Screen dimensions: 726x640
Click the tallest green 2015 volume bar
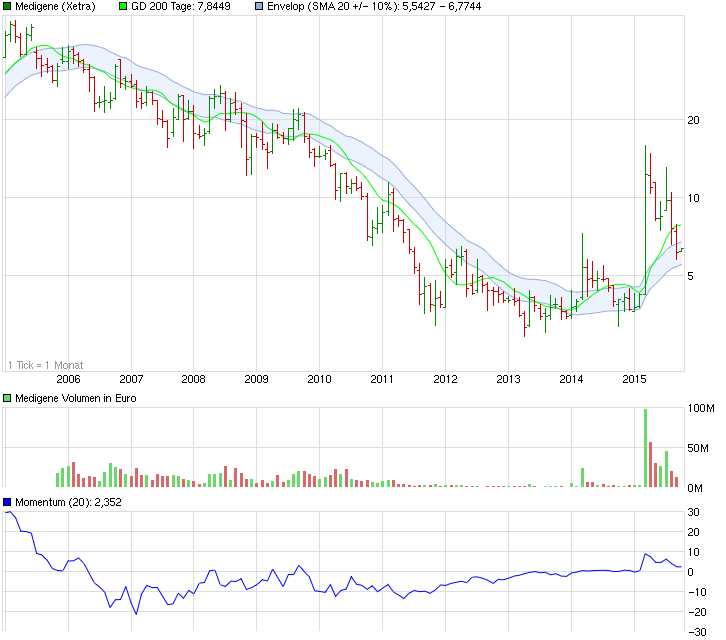pos(645,448)
